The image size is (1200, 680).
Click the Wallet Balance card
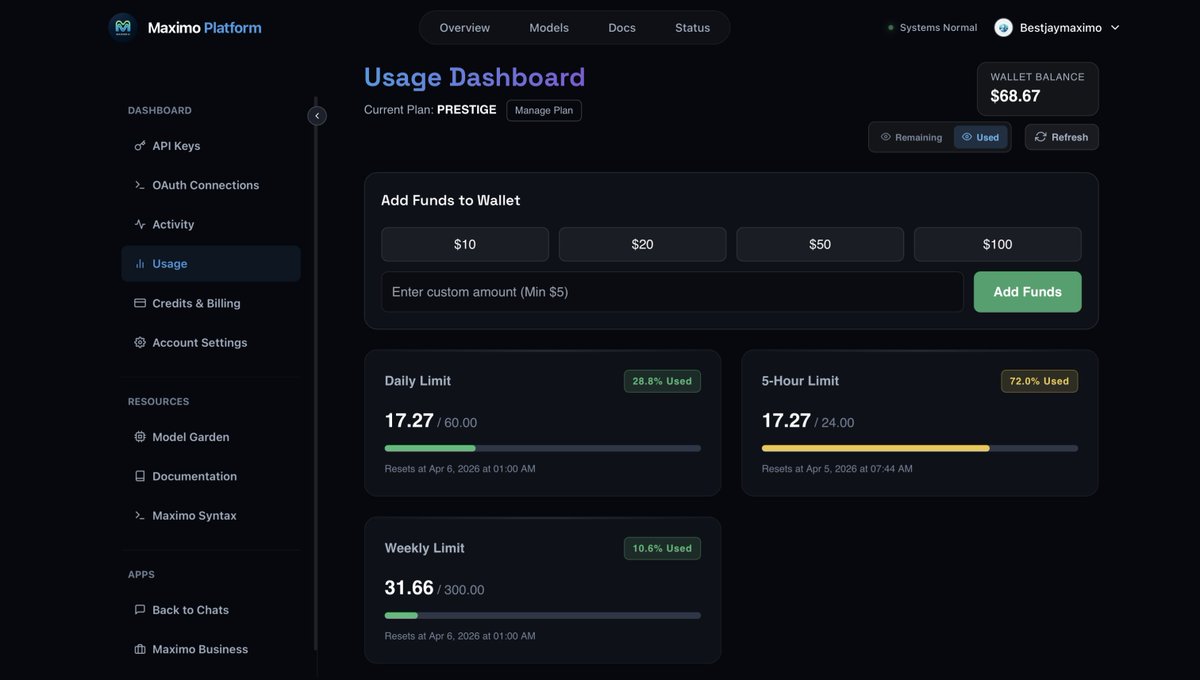[1037, 89]
